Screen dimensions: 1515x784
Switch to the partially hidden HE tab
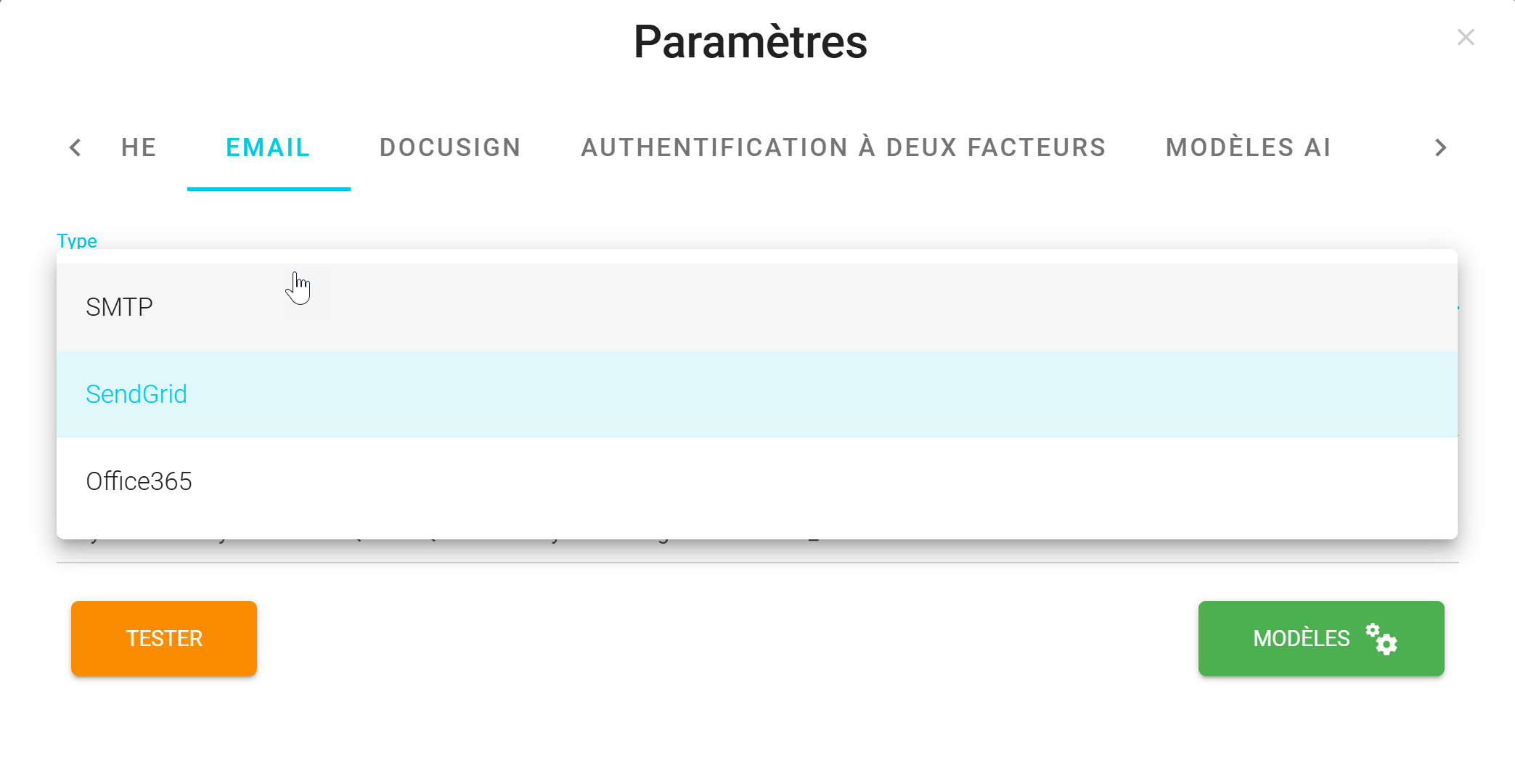pos(139,147)
